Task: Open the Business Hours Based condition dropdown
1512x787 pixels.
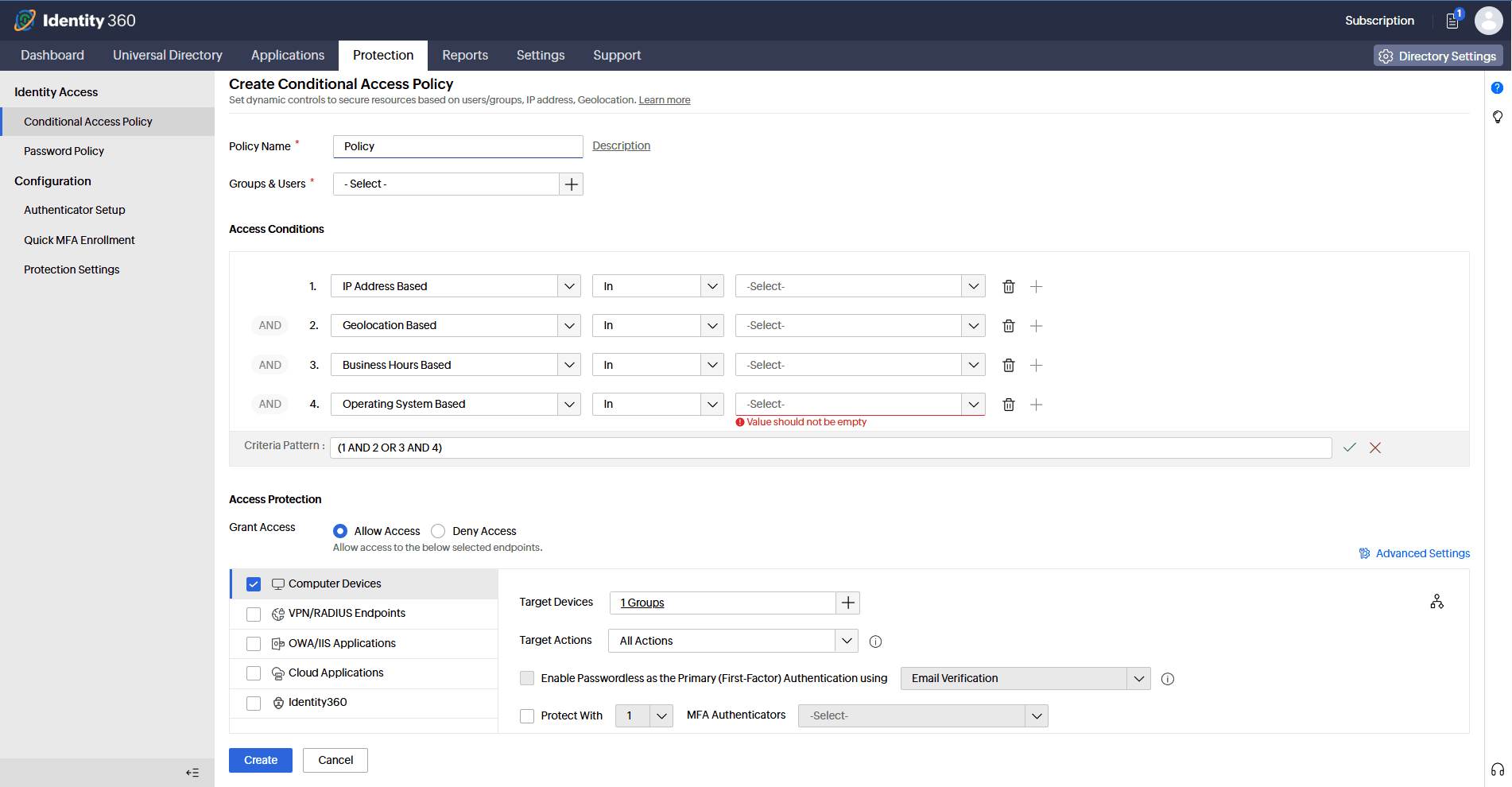Action: coord(456,365)
